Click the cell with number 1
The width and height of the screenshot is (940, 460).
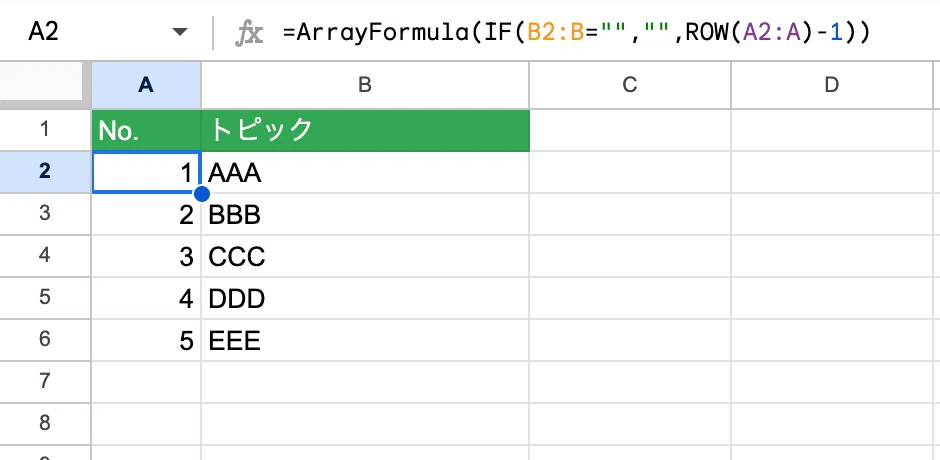(x=146, y=172)
